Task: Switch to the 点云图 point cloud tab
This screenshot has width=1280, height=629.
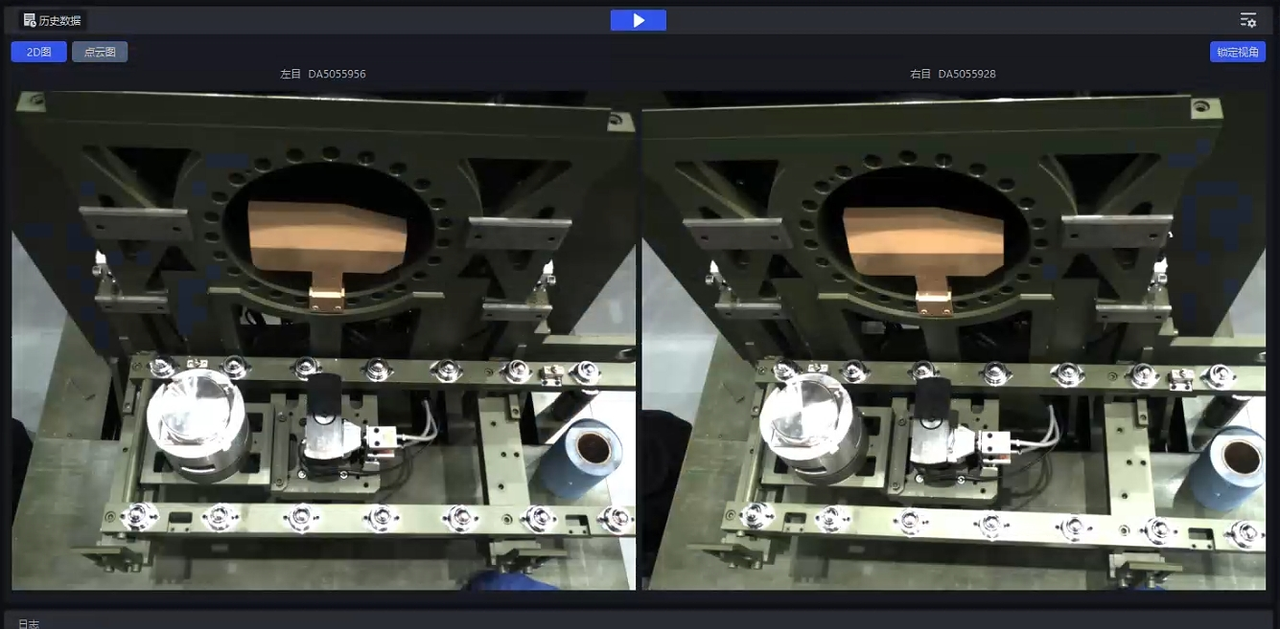Action: click(100, 52)
